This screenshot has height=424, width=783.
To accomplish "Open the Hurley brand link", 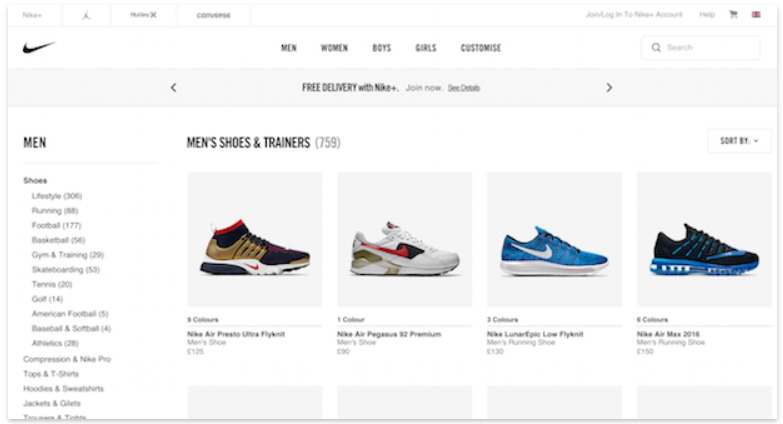I will click(143, 15).
